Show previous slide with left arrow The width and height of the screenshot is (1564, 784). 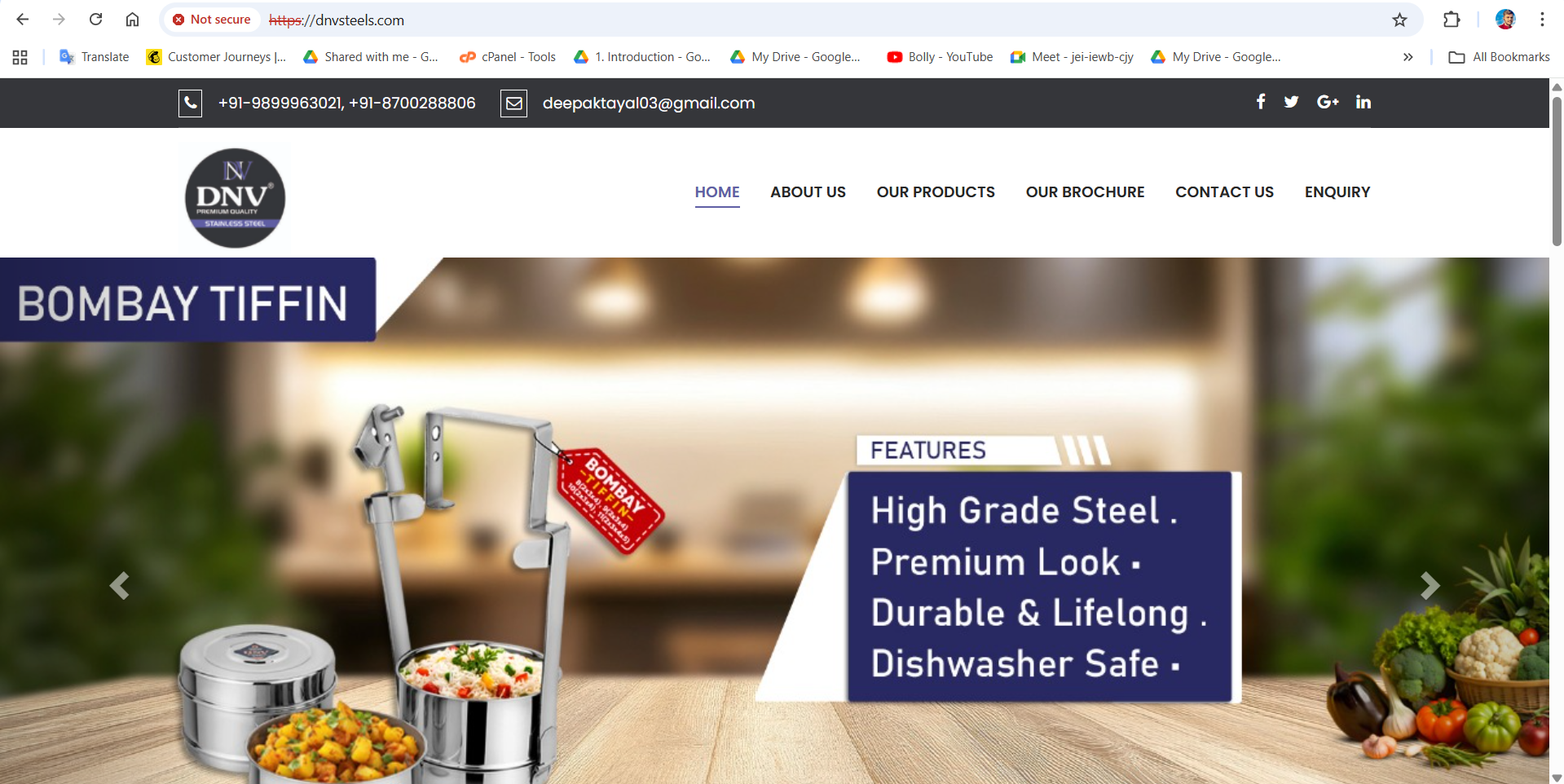[120, 585]
